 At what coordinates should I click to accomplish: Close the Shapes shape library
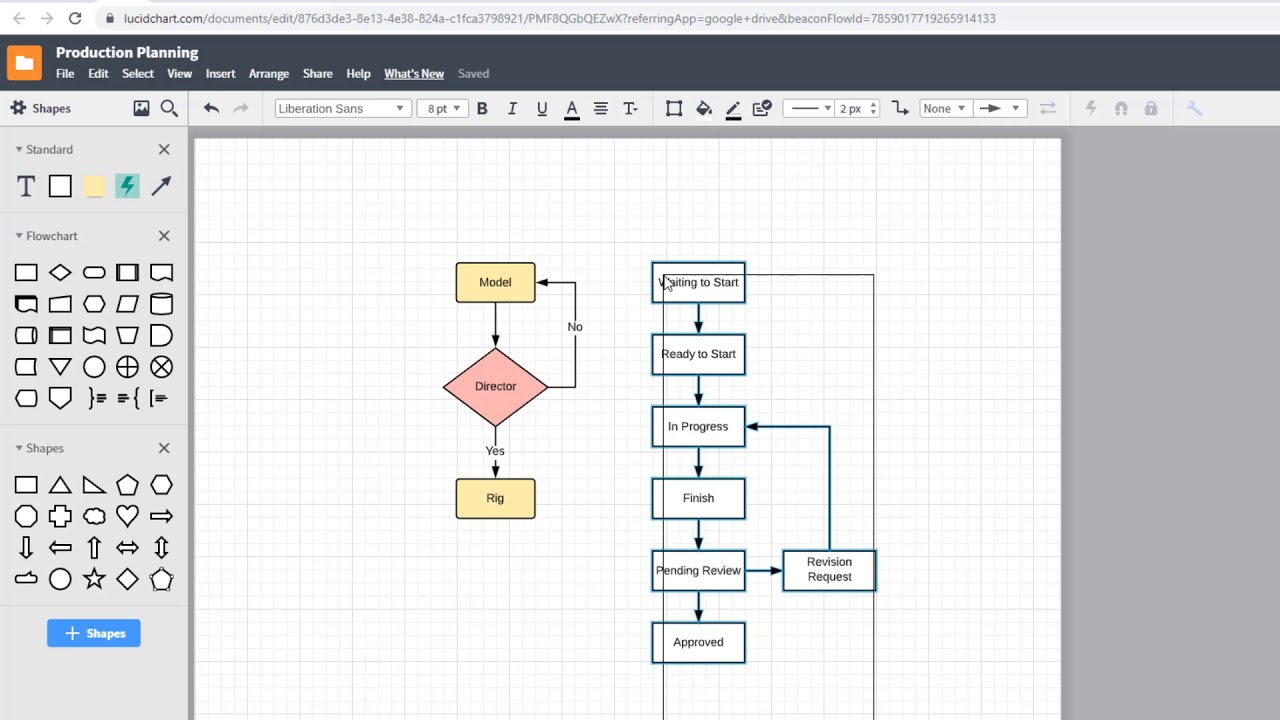point(164,448)
